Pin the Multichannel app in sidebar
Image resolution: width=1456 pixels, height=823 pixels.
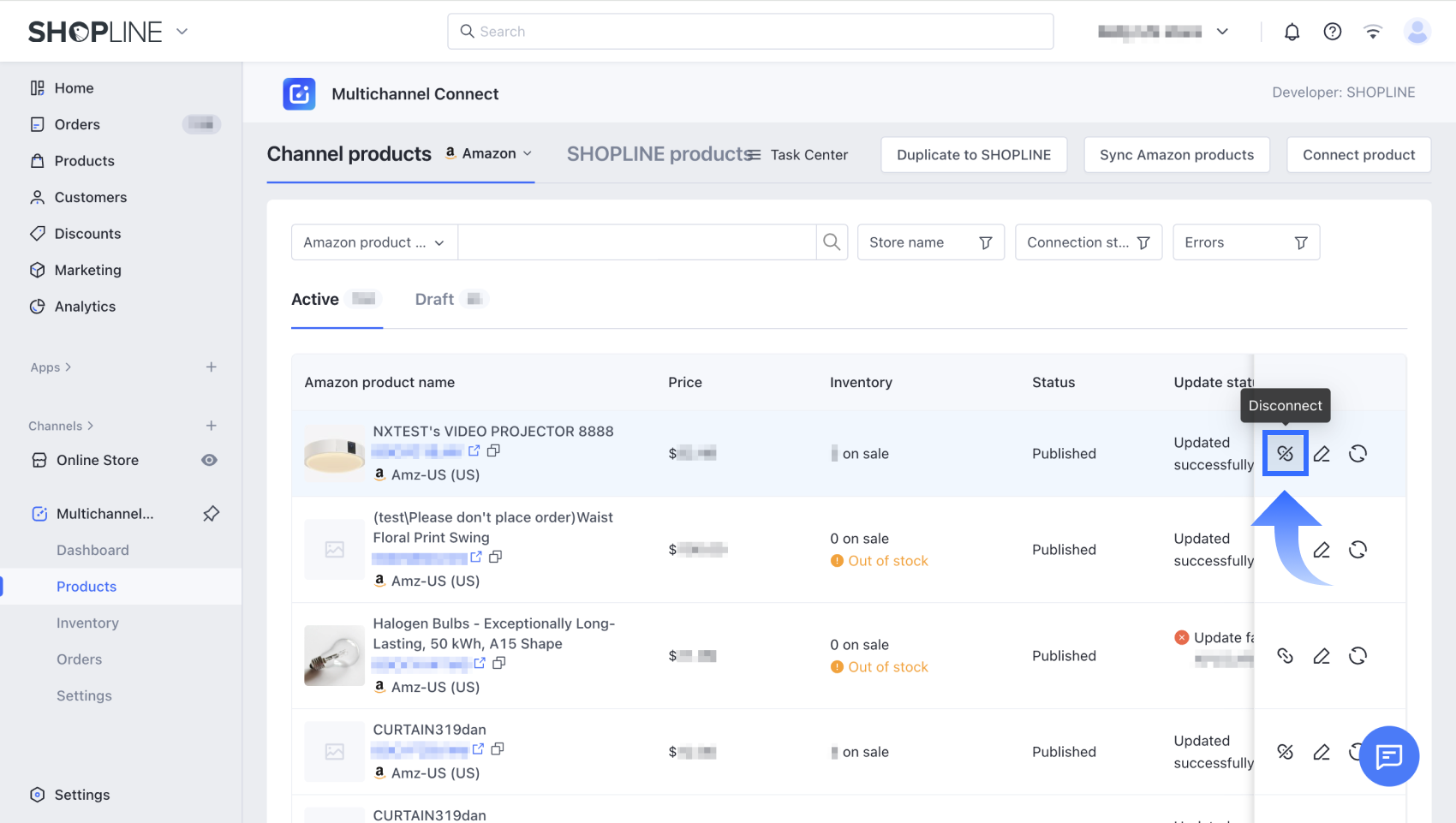coord(211,514)
